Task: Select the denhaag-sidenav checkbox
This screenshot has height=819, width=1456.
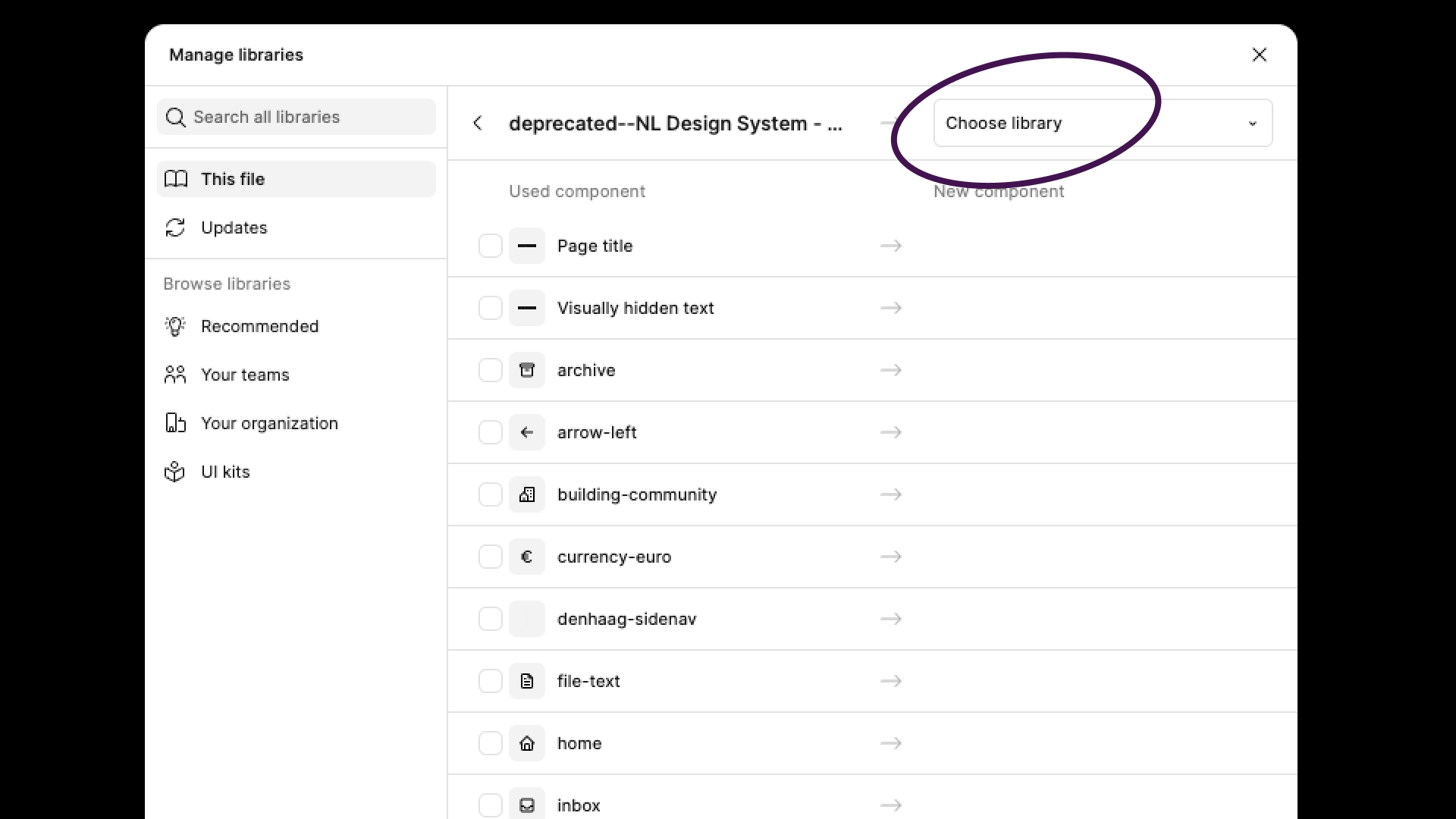Action: (490, 619)
